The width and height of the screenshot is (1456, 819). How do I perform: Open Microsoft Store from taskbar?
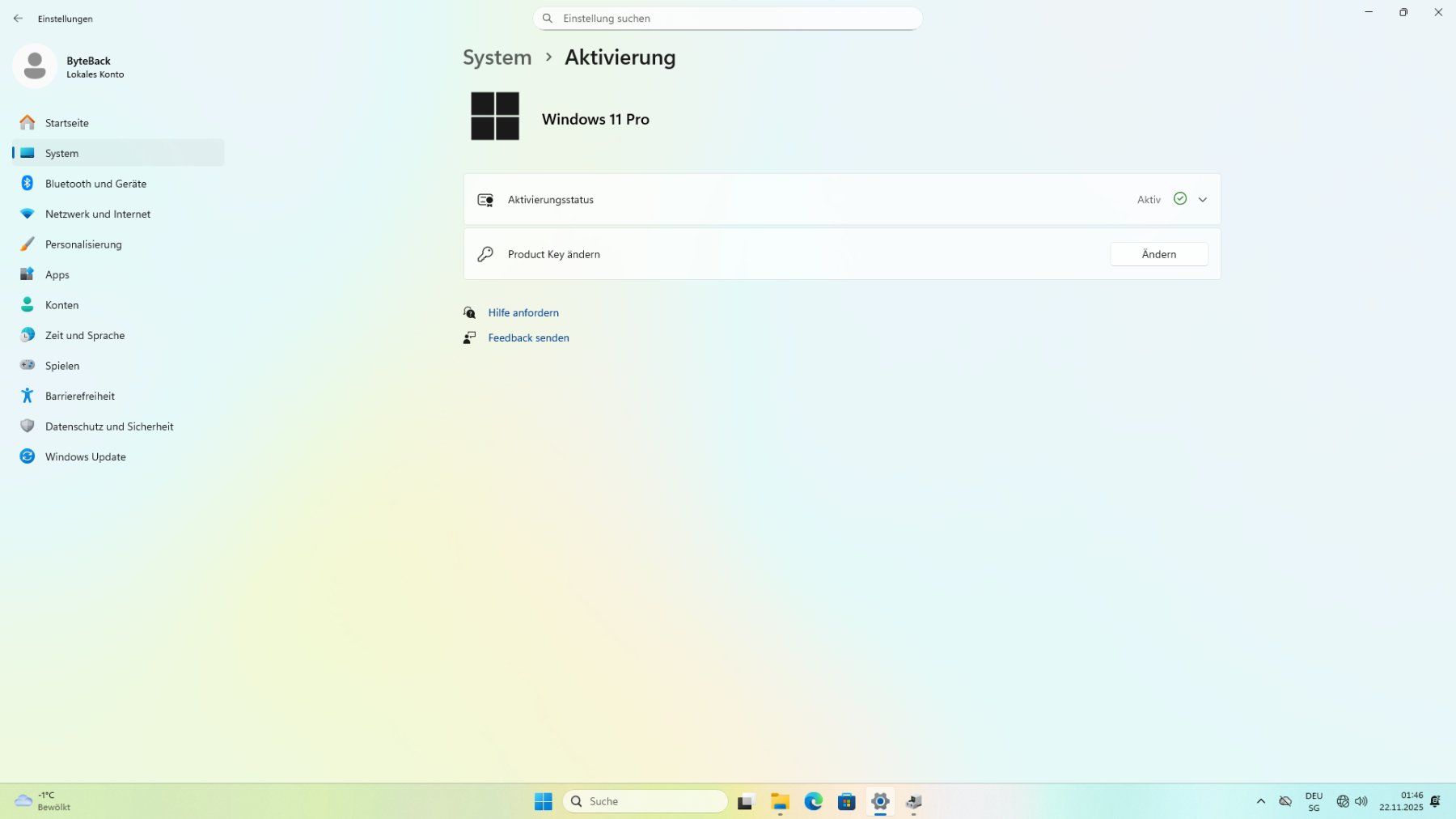[x=847, y=801]
